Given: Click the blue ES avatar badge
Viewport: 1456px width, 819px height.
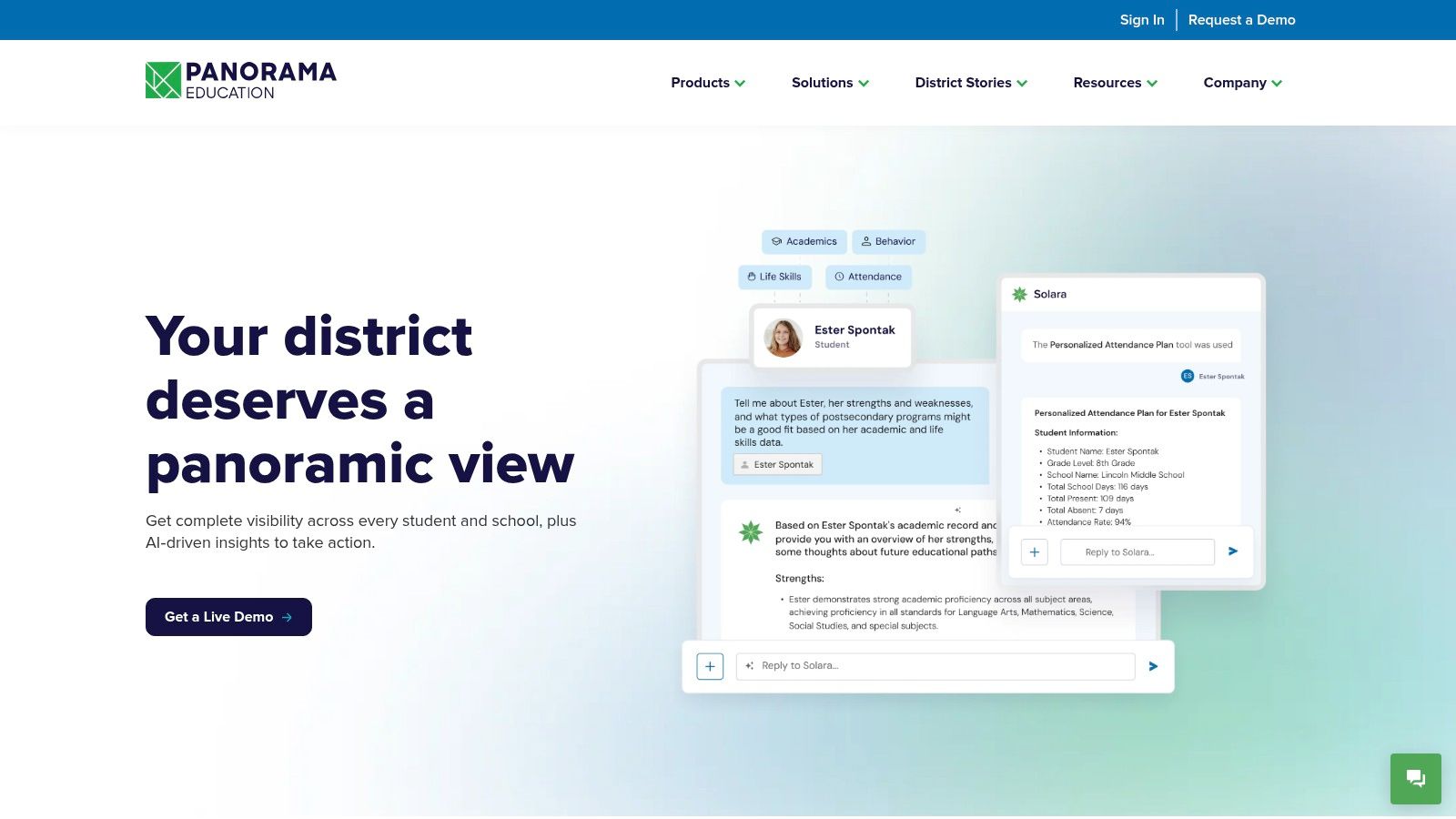Looking at the screenshot, I should click(1186, 376).
